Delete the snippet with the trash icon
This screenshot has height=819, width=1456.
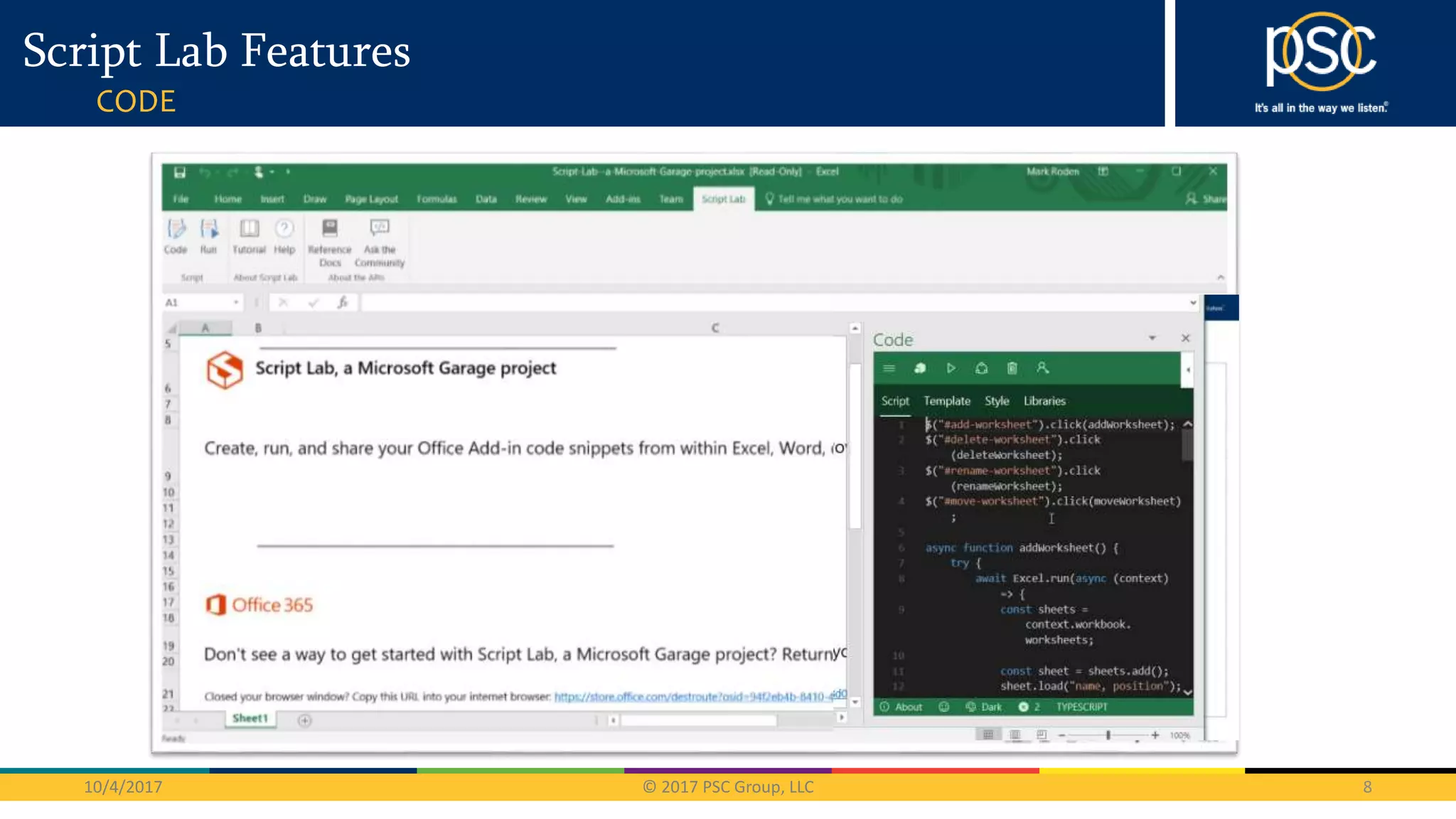1012,368
